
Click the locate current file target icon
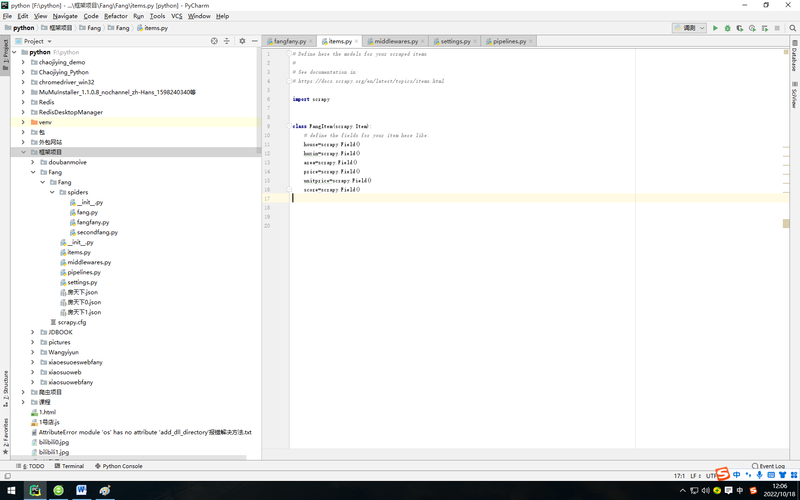tap(214, 41)
